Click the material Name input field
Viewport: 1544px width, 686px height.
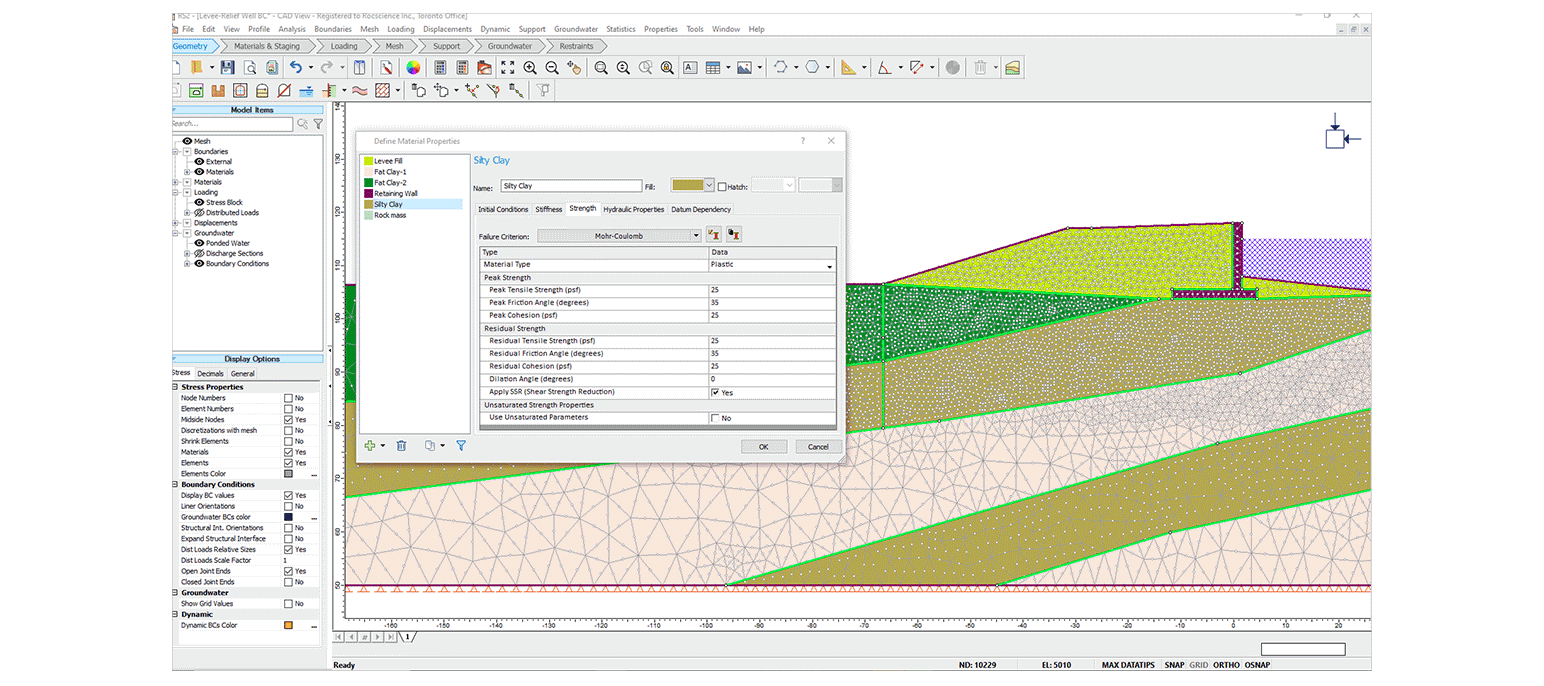(x=570, y=186)
